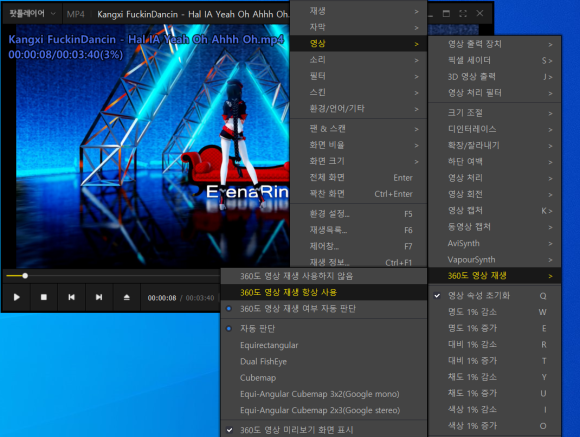
Task: Click 명도 1% 감소
Action: pos(495,312)
